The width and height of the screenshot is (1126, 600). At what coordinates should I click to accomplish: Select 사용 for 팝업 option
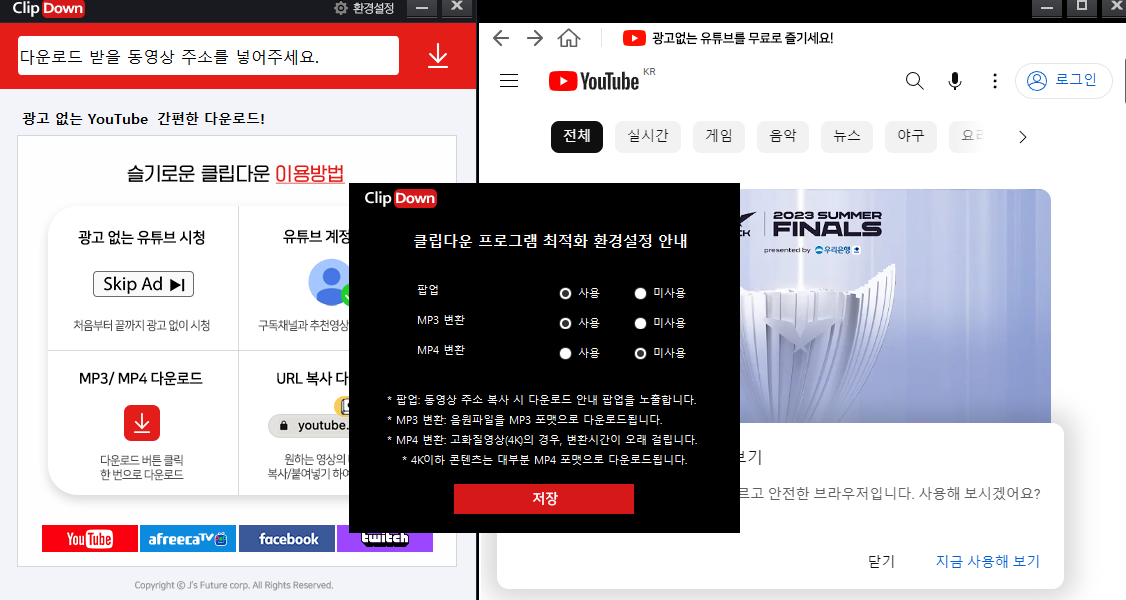[565, 294]
